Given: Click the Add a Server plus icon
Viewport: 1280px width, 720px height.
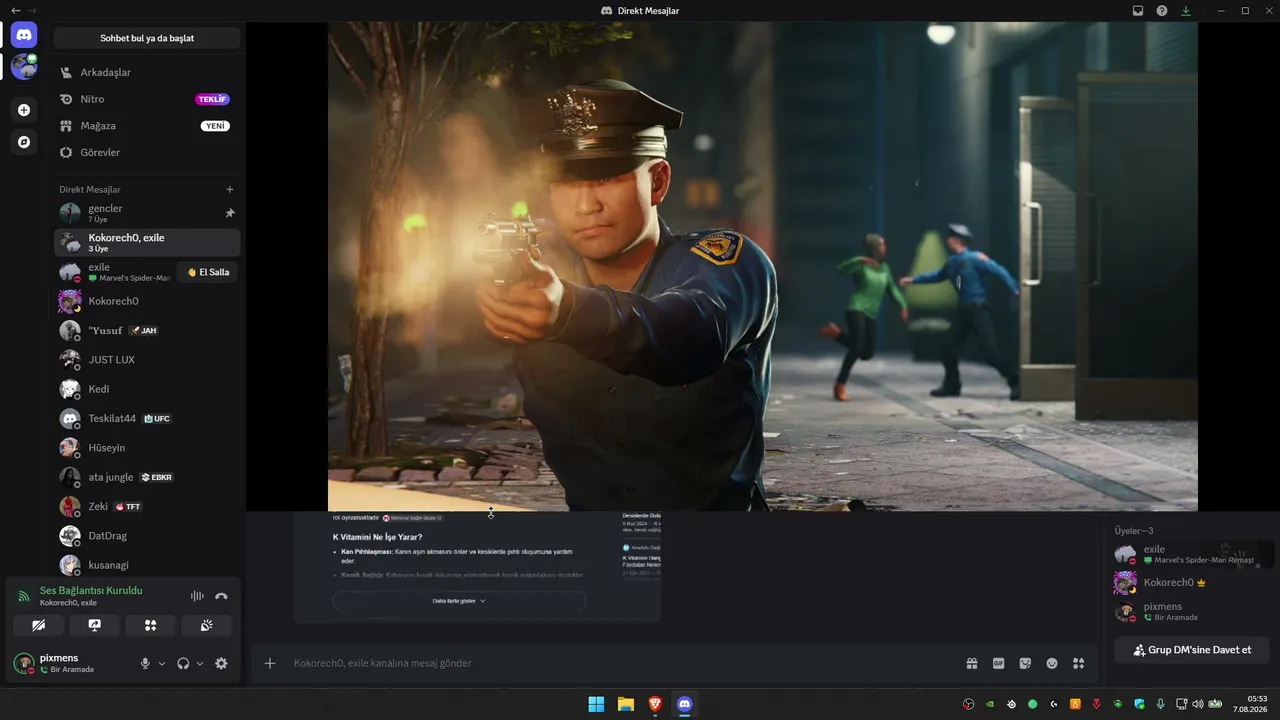Looking at the screenshot, I should click(x=24, y=110).
